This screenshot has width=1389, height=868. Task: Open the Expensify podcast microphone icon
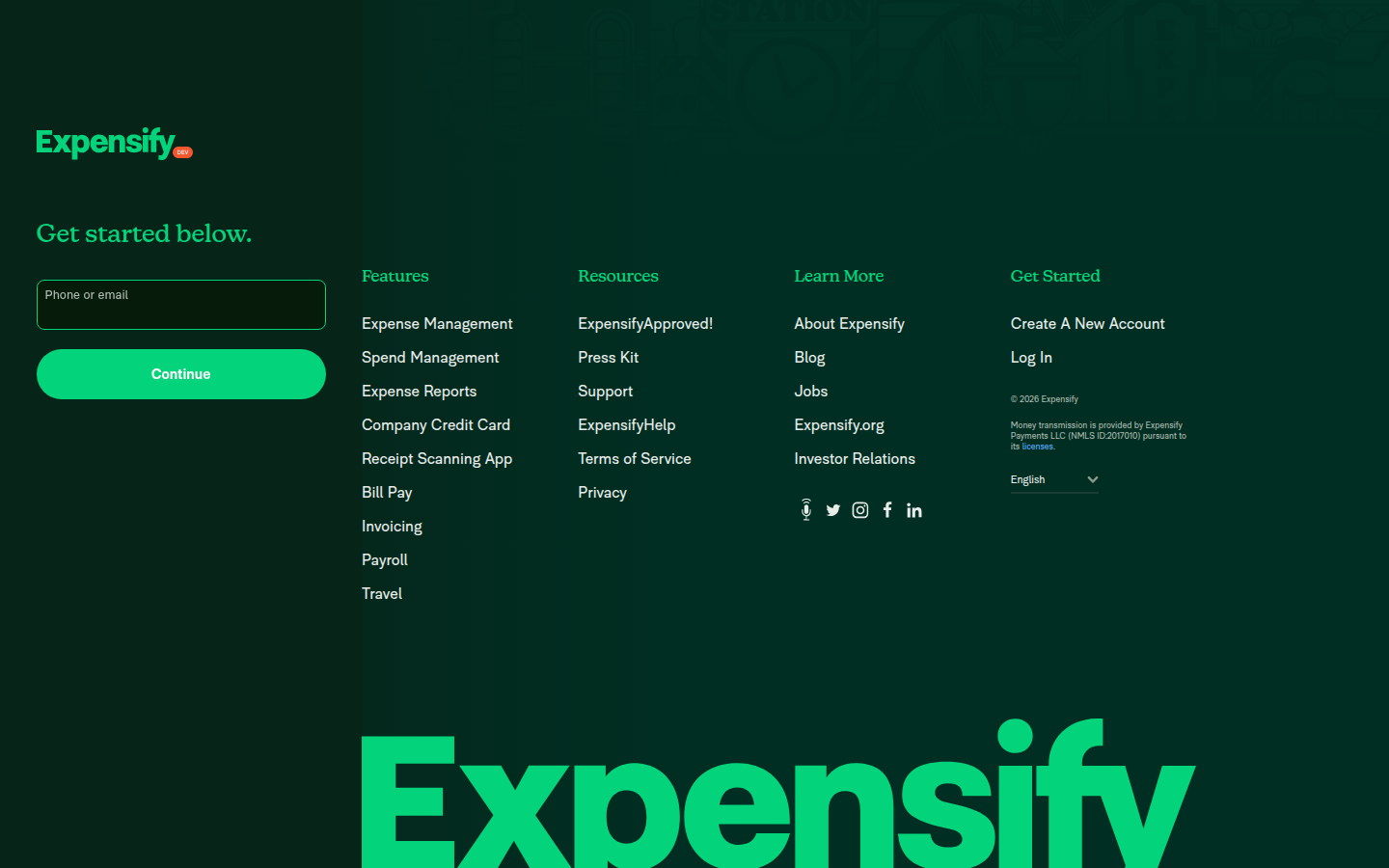click(805, 509)
